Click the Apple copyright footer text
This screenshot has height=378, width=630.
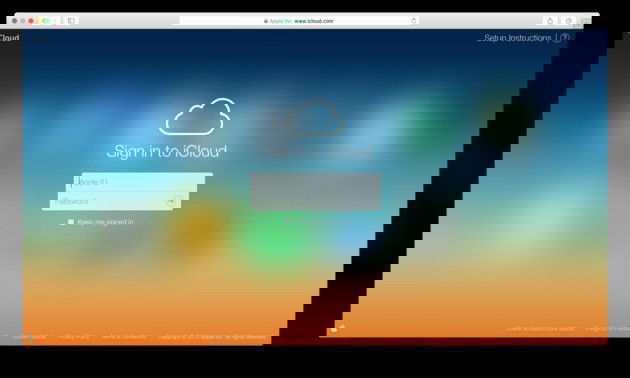(212, 337)
